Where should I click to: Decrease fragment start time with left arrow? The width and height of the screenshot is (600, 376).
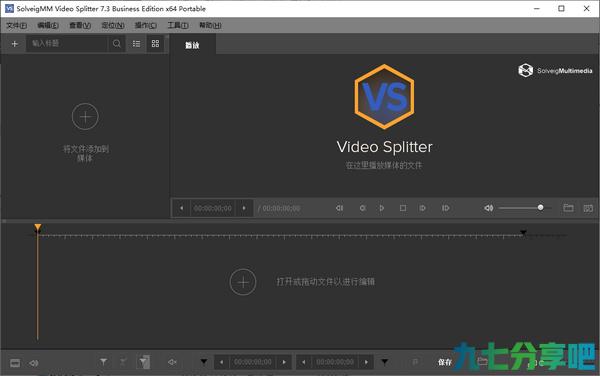pyautogui.click(x=222, y=362)
